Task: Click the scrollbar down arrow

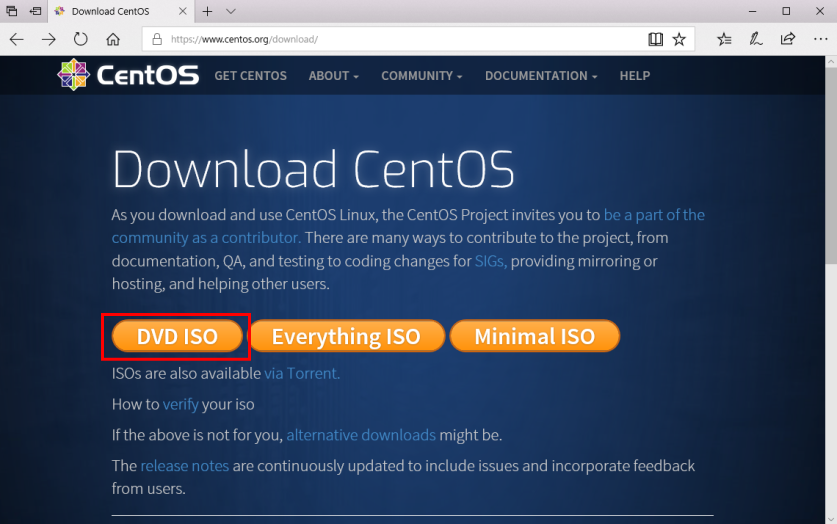Action: click(x=831, y=519)
